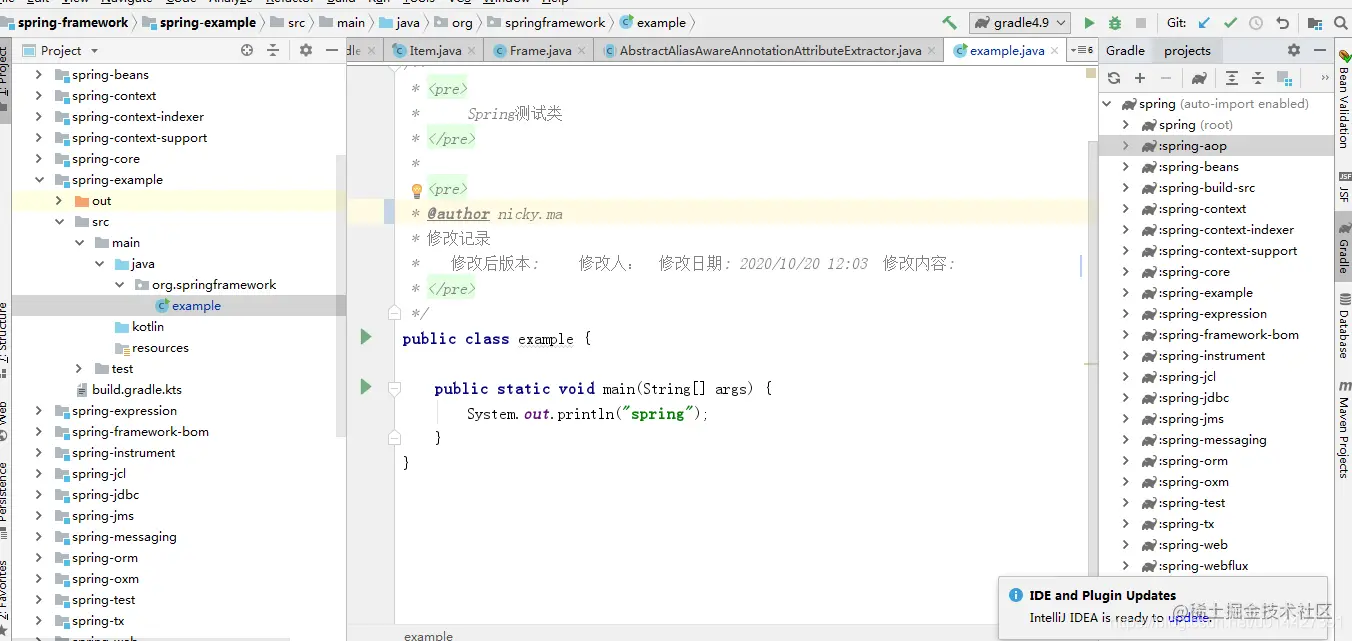This screenshot has width=1352, height=641.
Task: Expand all in Gradle panel toolbar
Action: click(1232, 78)
